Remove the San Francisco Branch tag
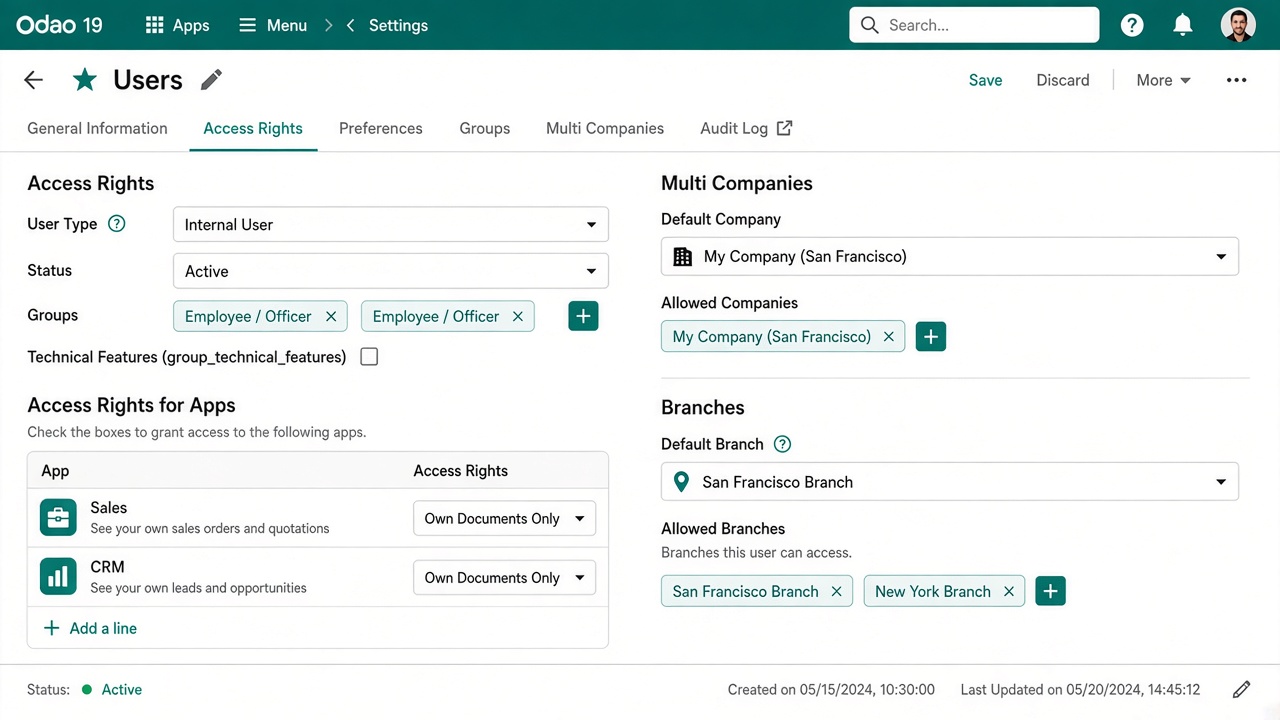 click(x=837, y=591)
